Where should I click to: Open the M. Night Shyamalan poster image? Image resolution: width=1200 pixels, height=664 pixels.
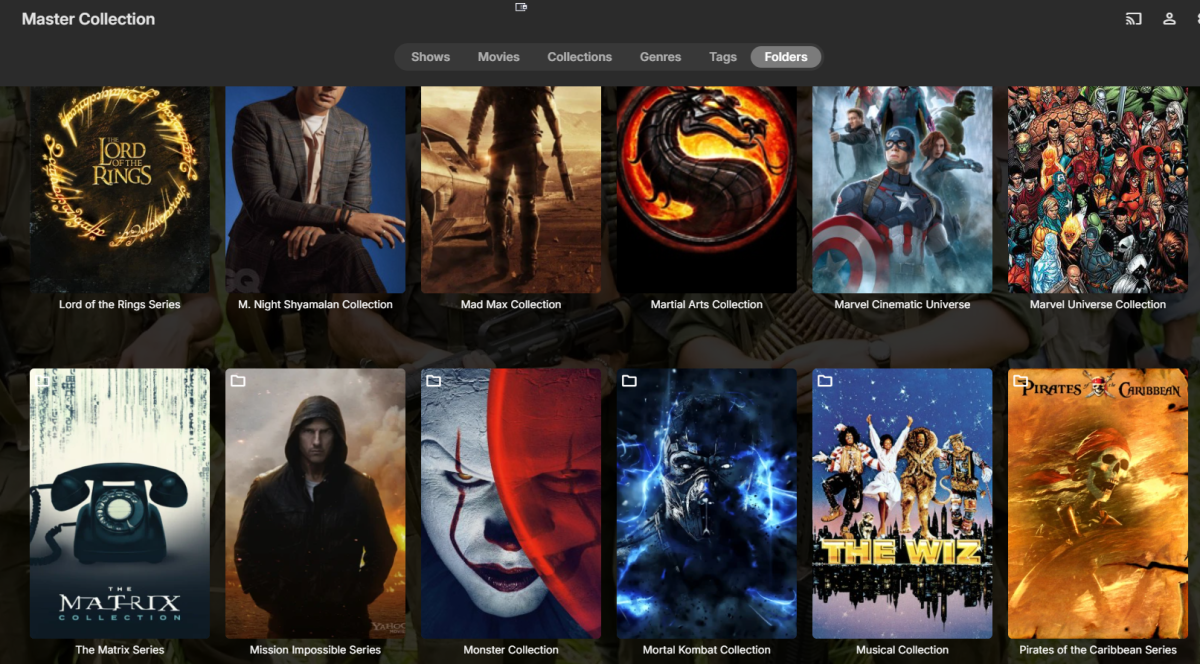click(315, 190)
